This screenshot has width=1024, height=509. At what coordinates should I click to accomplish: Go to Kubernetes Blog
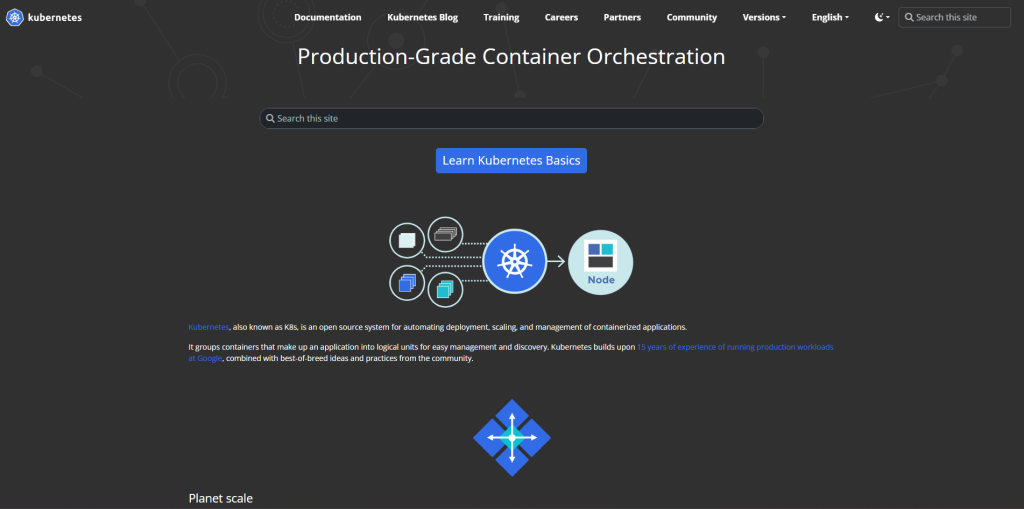(x=423, y=18)
